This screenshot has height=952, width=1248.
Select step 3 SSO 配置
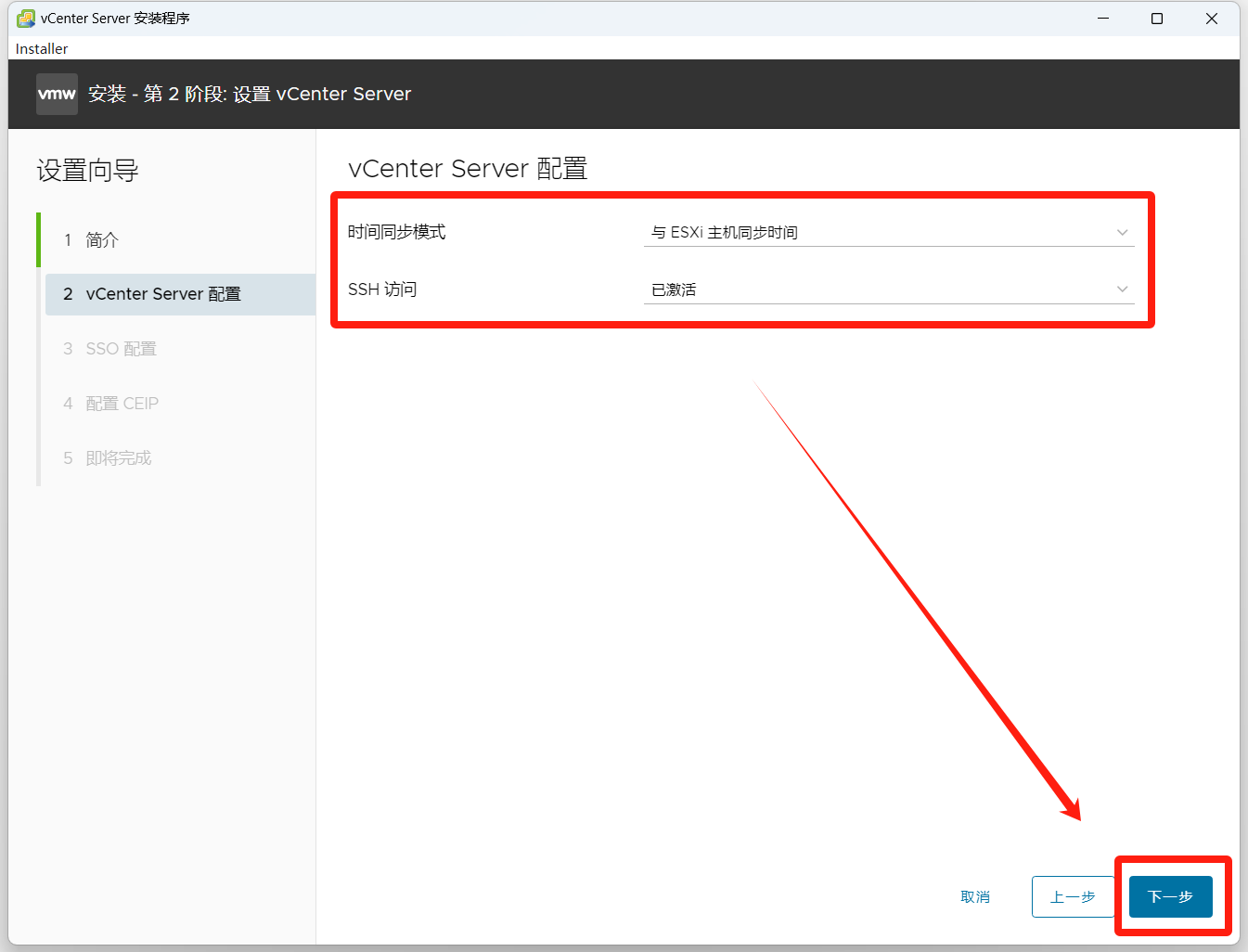(121, 349)
